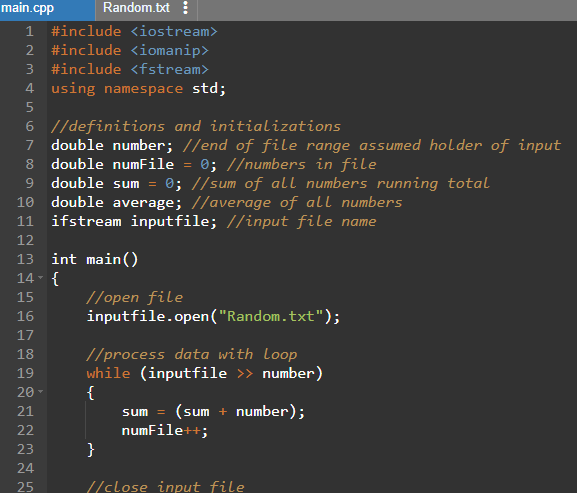Click 'ifstream inputfile;' declaration

134,221
